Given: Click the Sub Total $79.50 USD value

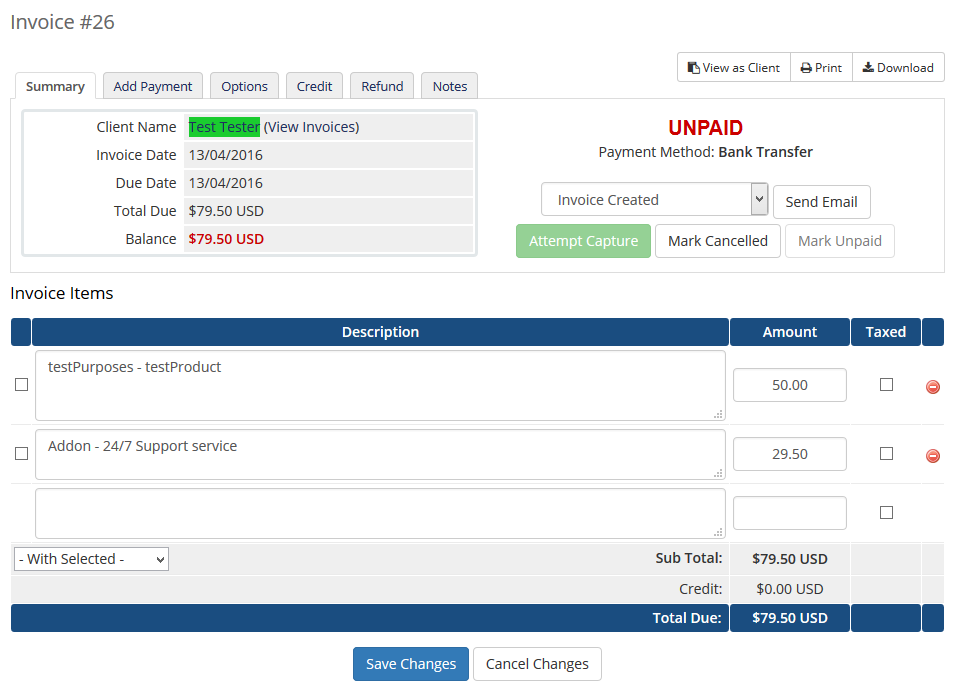Looking at the screenshot, I should point(790,559).
